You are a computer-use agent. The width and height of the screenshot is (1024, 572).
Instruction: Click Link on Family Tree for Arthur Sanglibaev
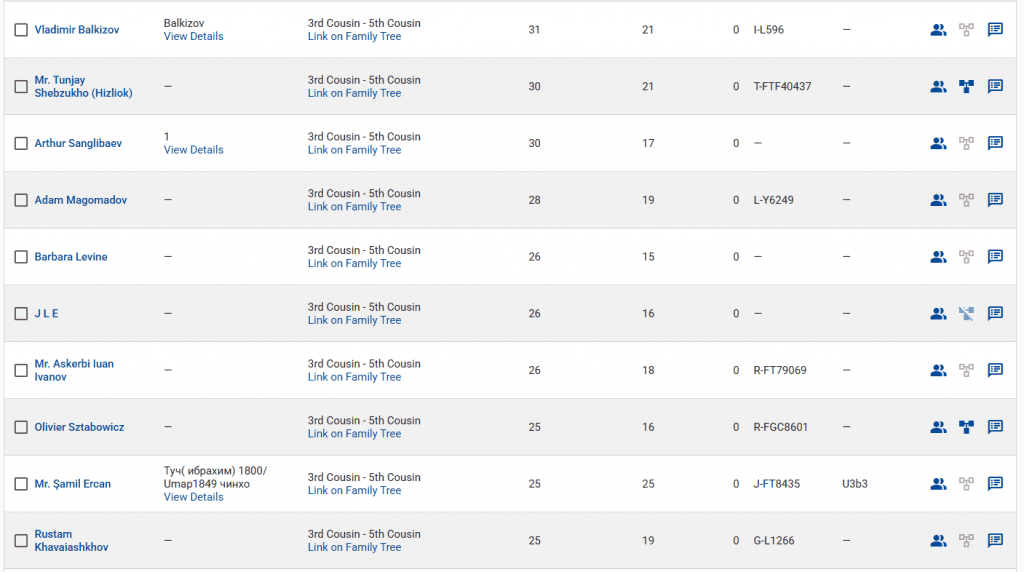[x=354, y=150]
